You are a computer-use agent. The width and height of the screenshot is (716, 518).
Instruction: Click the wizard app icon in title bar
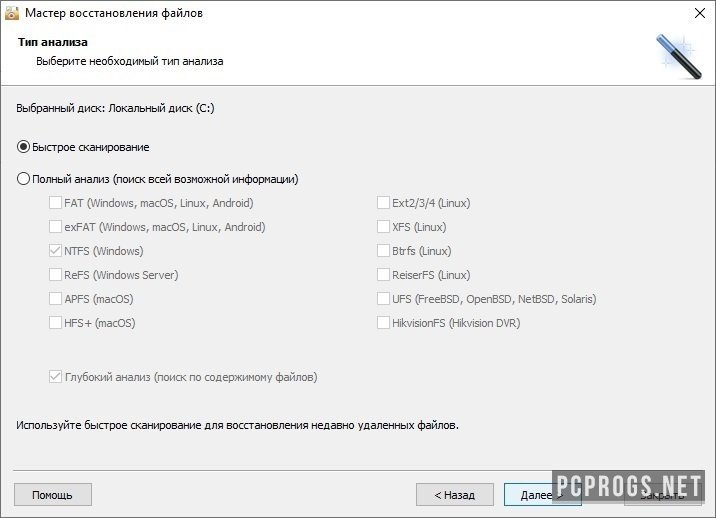click(x=11, y=12)
